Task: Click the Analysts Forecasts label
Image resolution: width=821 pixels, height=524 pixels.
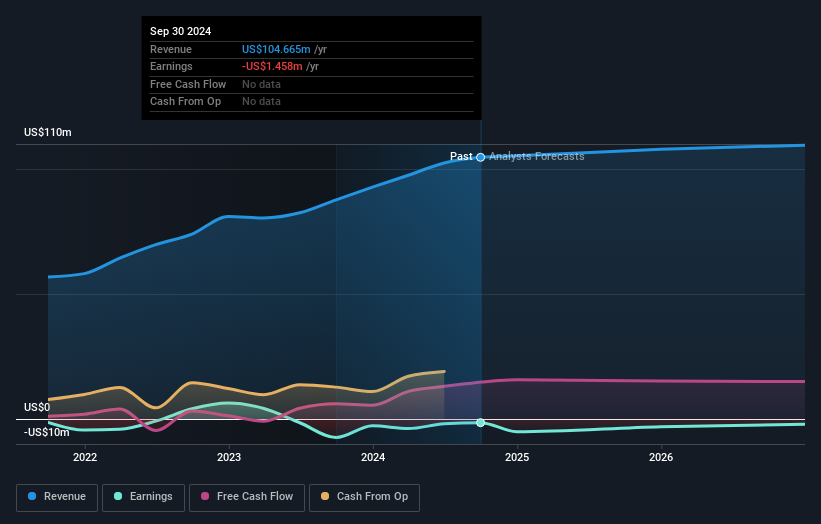Action: point(537,156)
